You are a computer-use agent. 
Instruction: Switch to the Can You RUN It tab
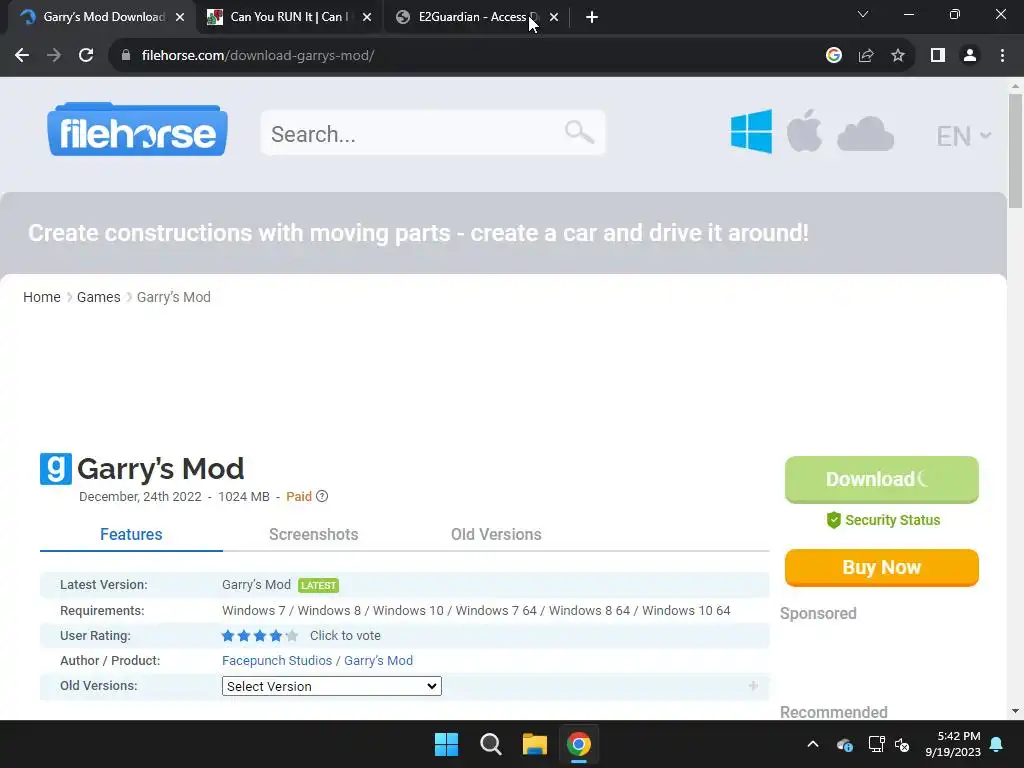291,17
